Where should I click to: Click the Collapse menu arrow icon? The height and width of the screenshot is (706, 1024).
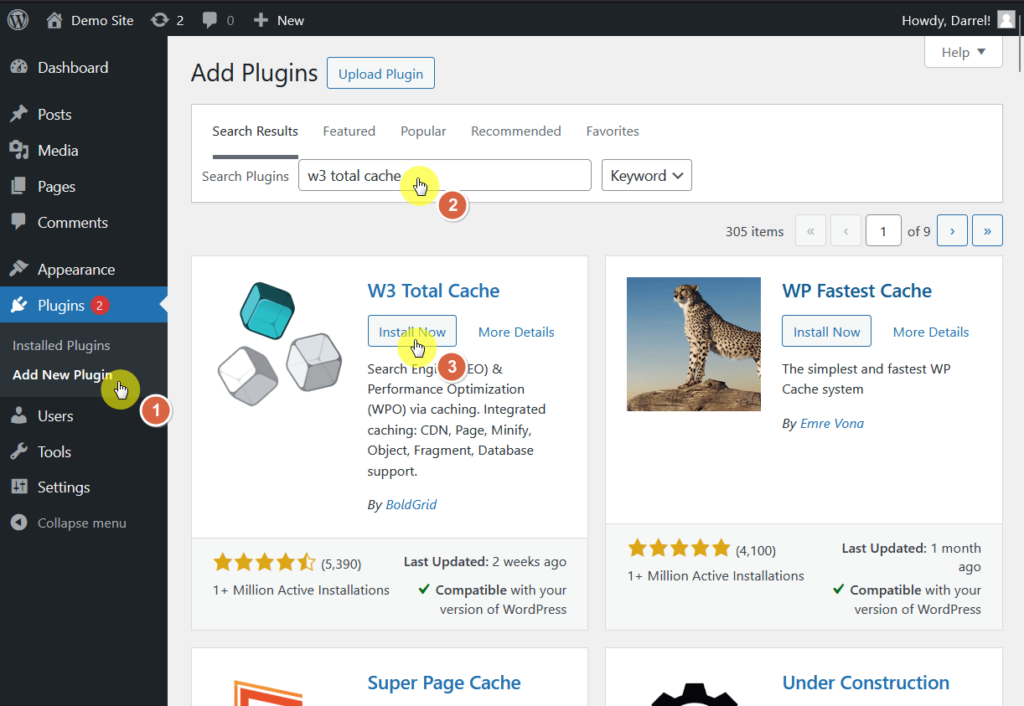[x=19, y=522]
